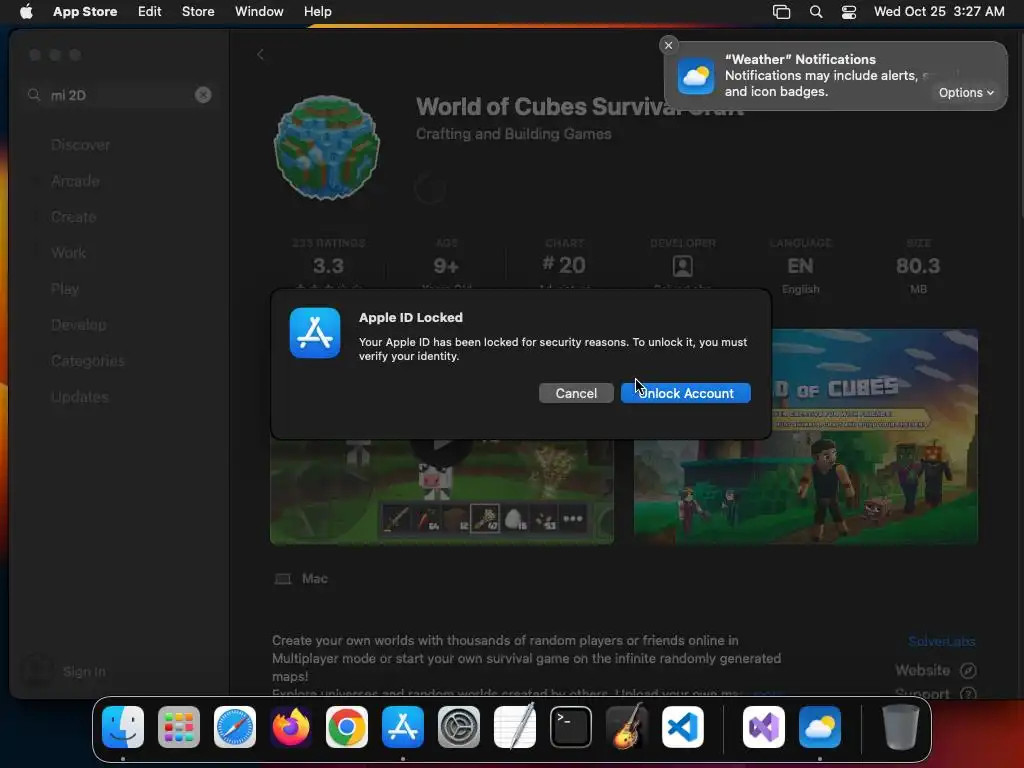Click the App Store icon in the dialog
The width and height of the screenshot is (1024, 768).
[315, 333]
